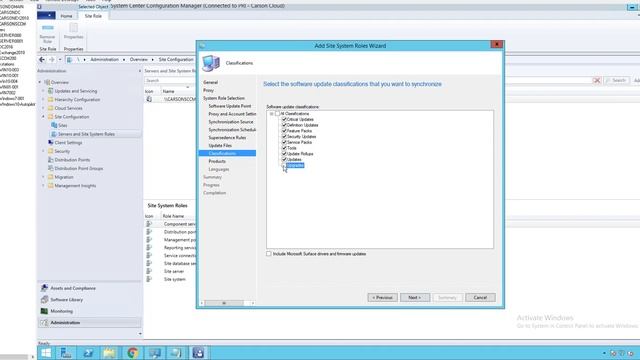The width and height of the screenshot is (640, 360).
Task: Click the Remove Role ribbon icon
Action: [x=48, y=28]
